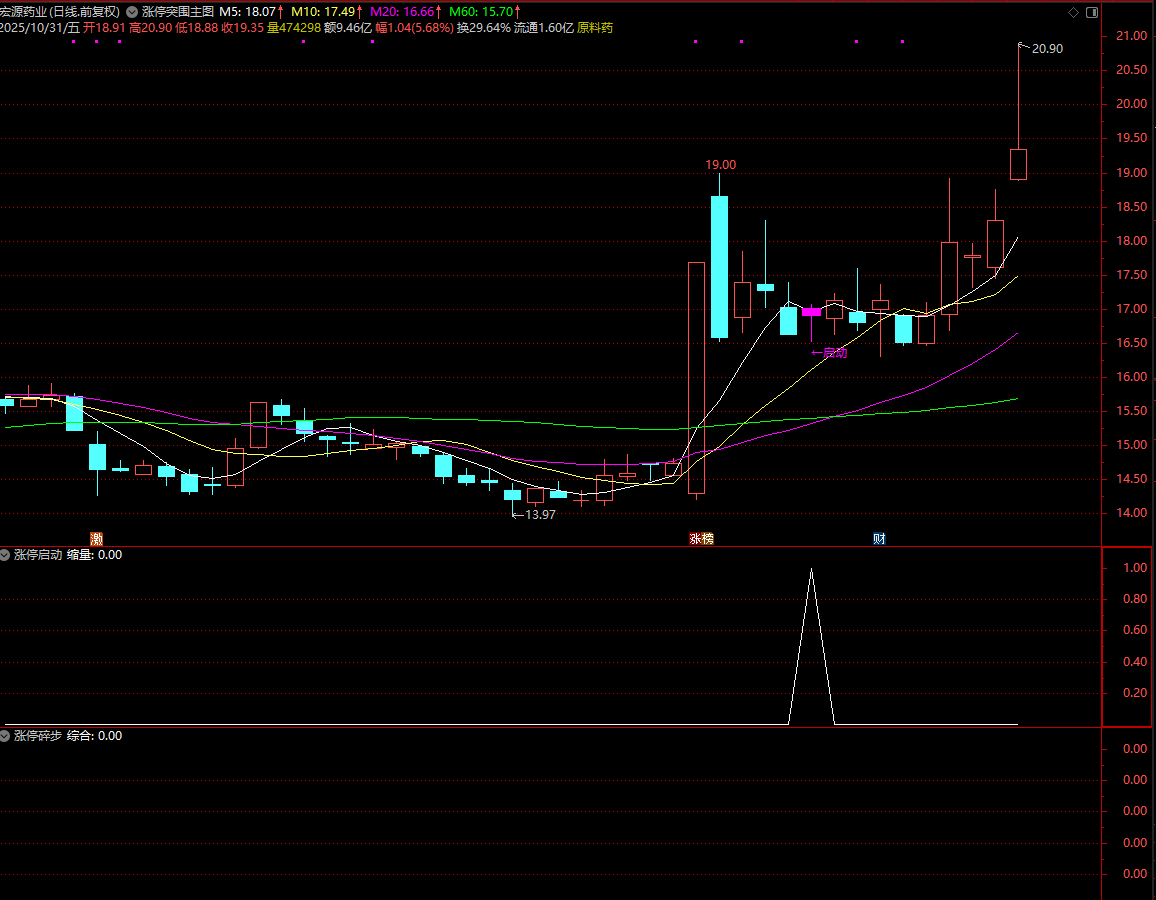Image resolution: width=1156 pixels, height=900 pixels.
Task: Click the 涨停碎步 sub-chart title
Action: pyautogui.click(x=38, y=736)
